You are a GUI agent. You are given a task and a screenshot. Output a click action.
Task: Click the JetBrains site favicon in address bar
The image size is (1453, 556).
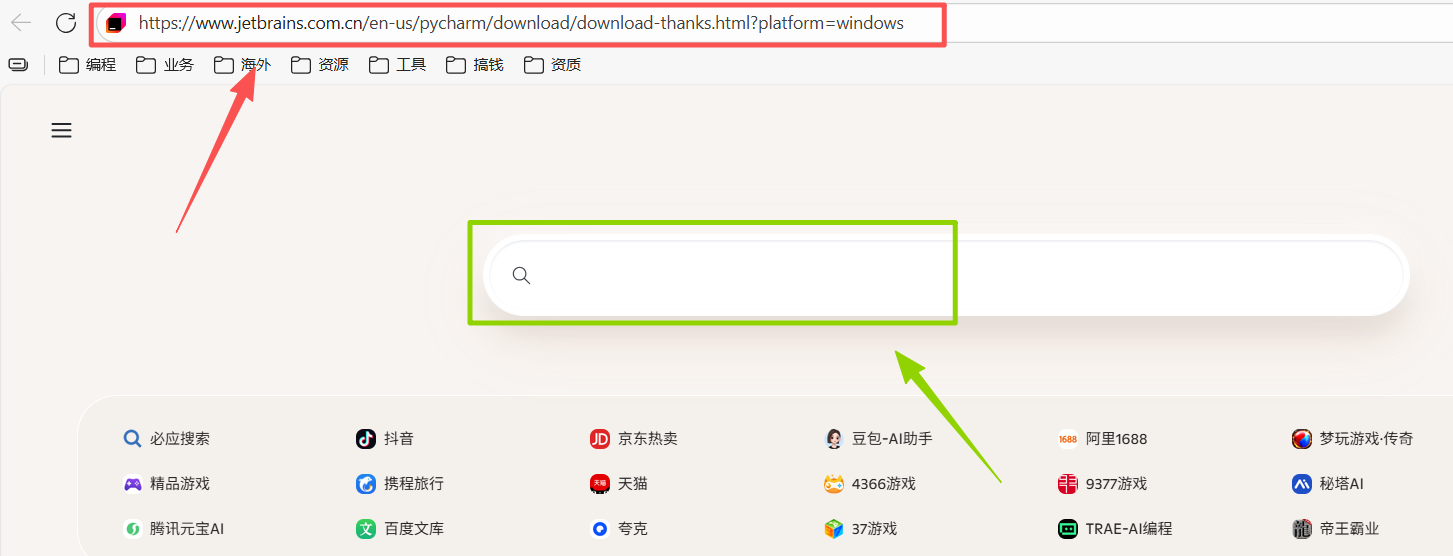(116, 23)
